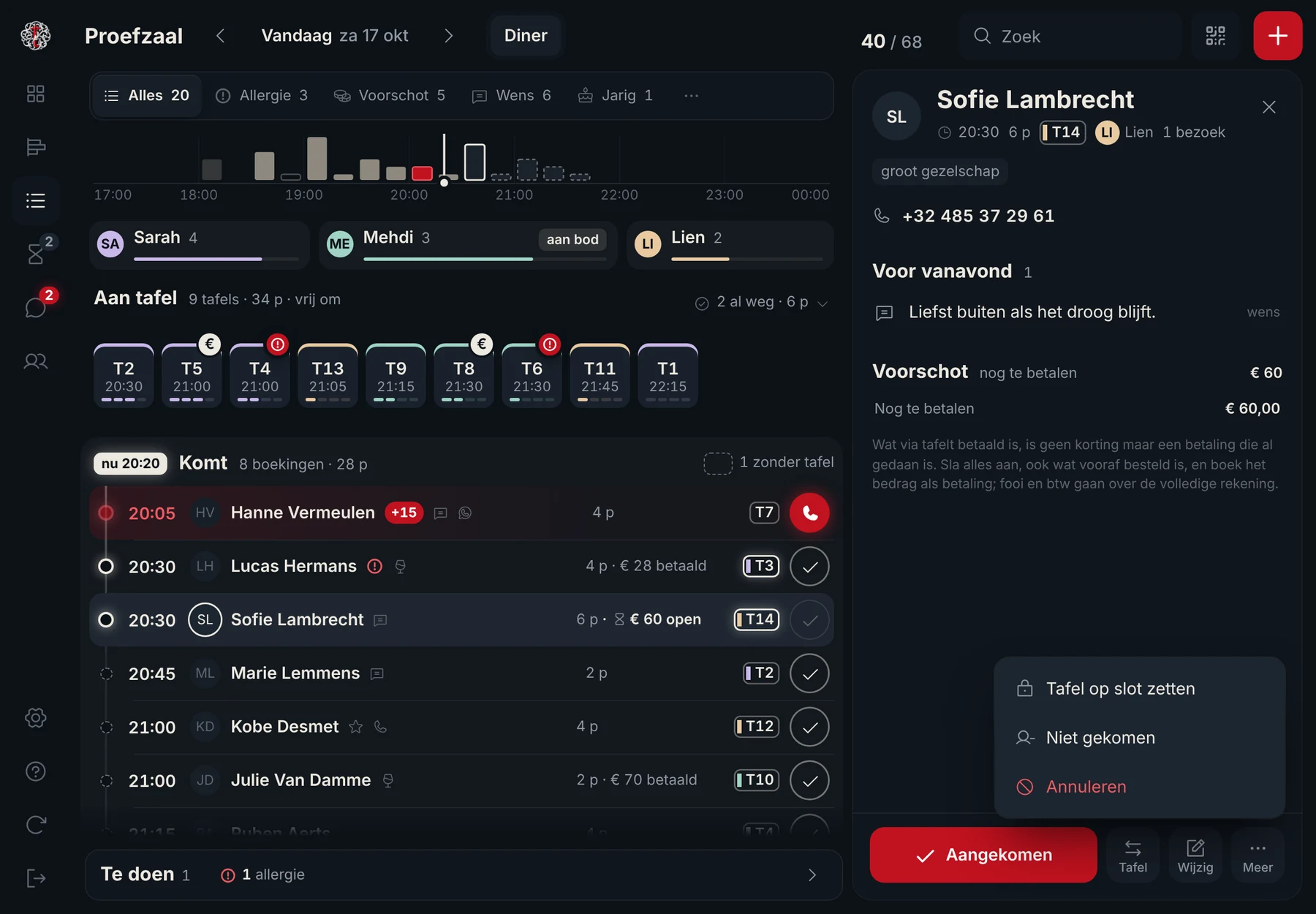Open the guests icon in sidebar
Image resolution: width=1316 pixels, height=914 pixels.
click(36, 361)
